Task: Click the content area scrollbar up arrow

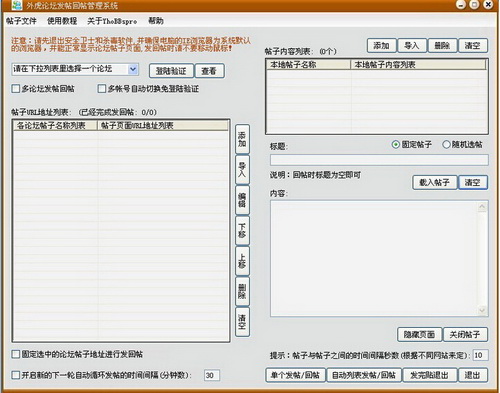Action: [x=482, y=207]
